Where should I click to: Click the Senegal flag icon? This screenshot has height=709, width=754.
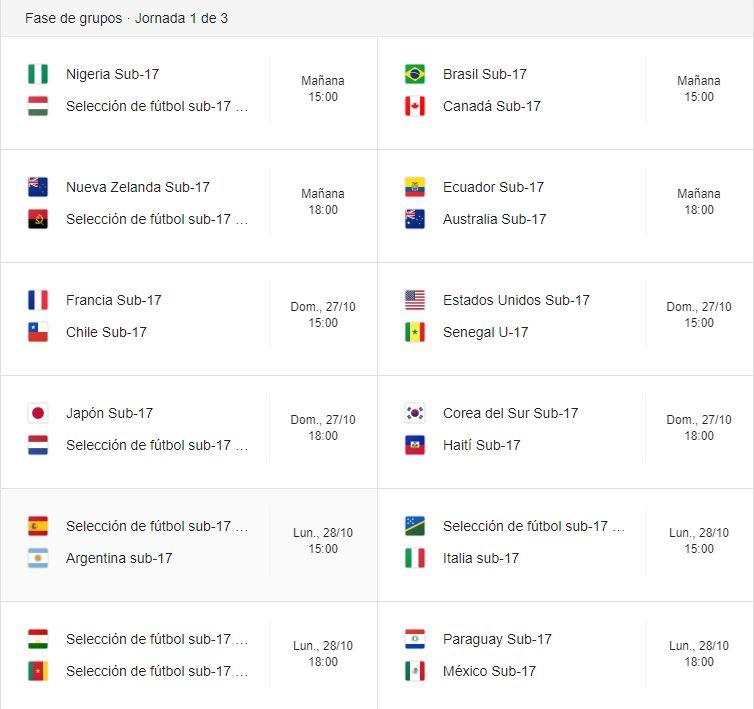point(415,332)
